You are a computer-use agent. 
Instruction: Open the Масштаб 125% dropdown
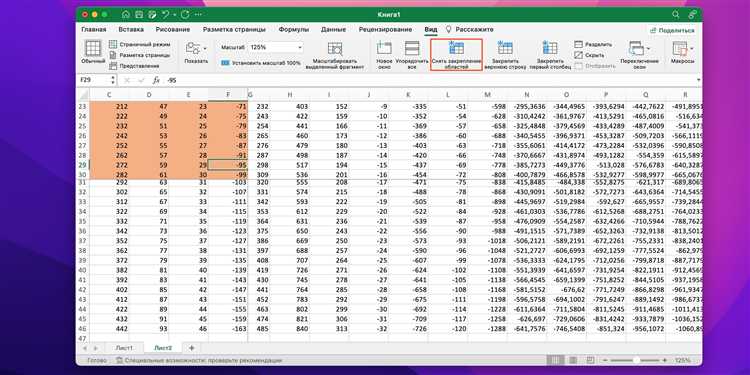[x=300, y=48]
